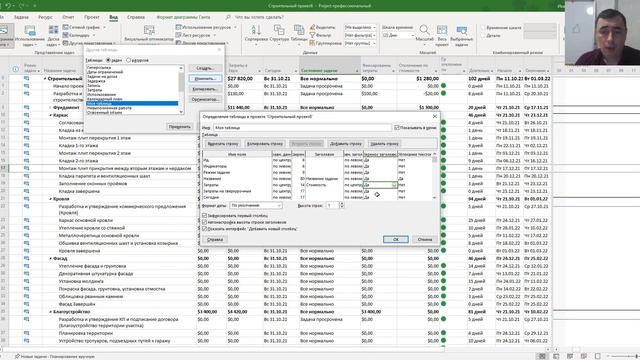Click the Tables (Таблицы) icon
This screenshot has height=360, width=640.
click(299, 30)
